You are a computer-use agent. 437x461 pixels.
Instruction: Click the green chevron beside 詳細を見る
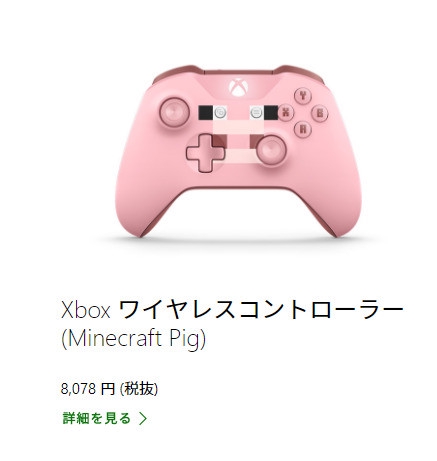(143, 419)
